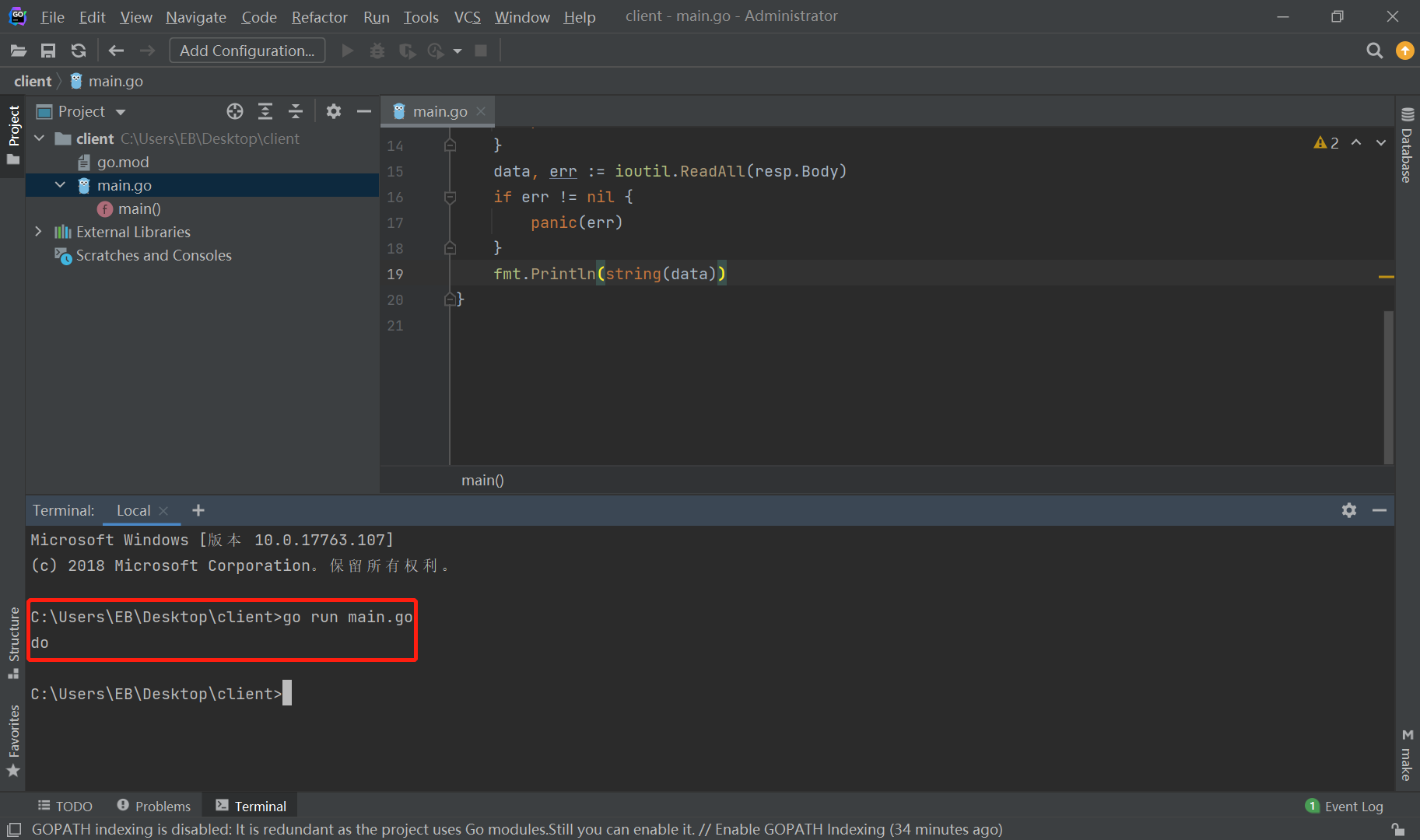Toggle read-only lock icon in status bar
Viewport: 1420px width, 840px height.
click(x=1398, y=829)
